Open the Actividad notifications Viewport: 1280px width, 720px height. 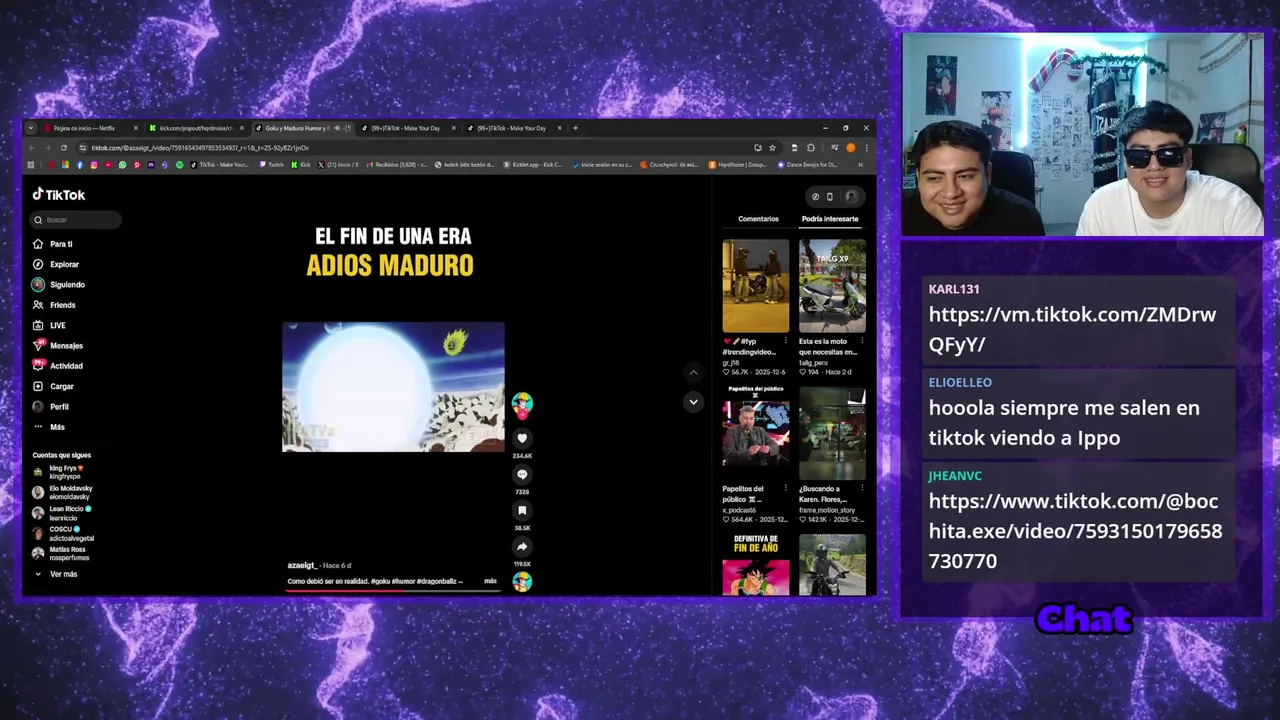click(57, 366)
